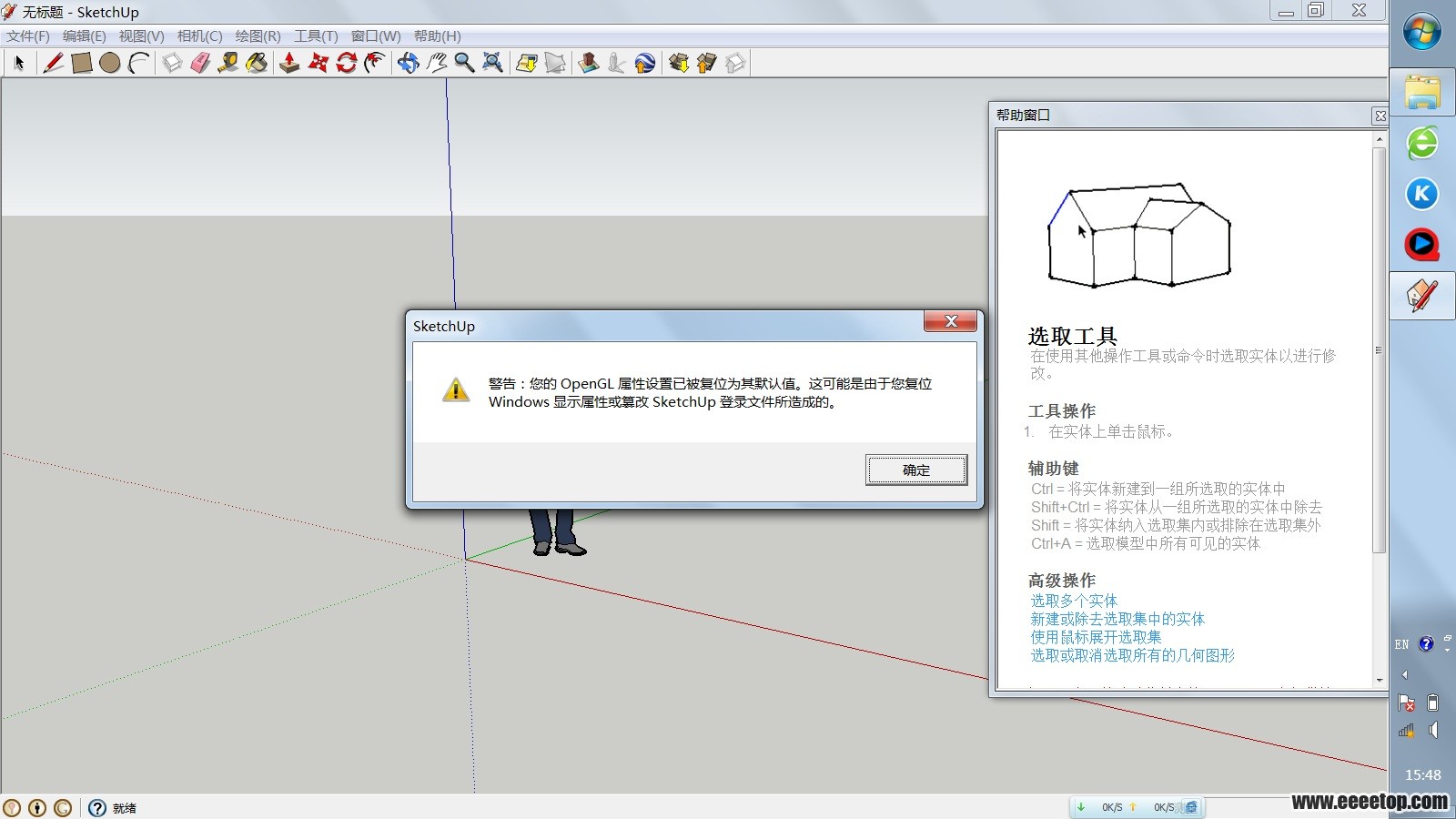Screen dimensions: 1456x819
Task: Select the arrow Select tool
Action: point(19,63)
